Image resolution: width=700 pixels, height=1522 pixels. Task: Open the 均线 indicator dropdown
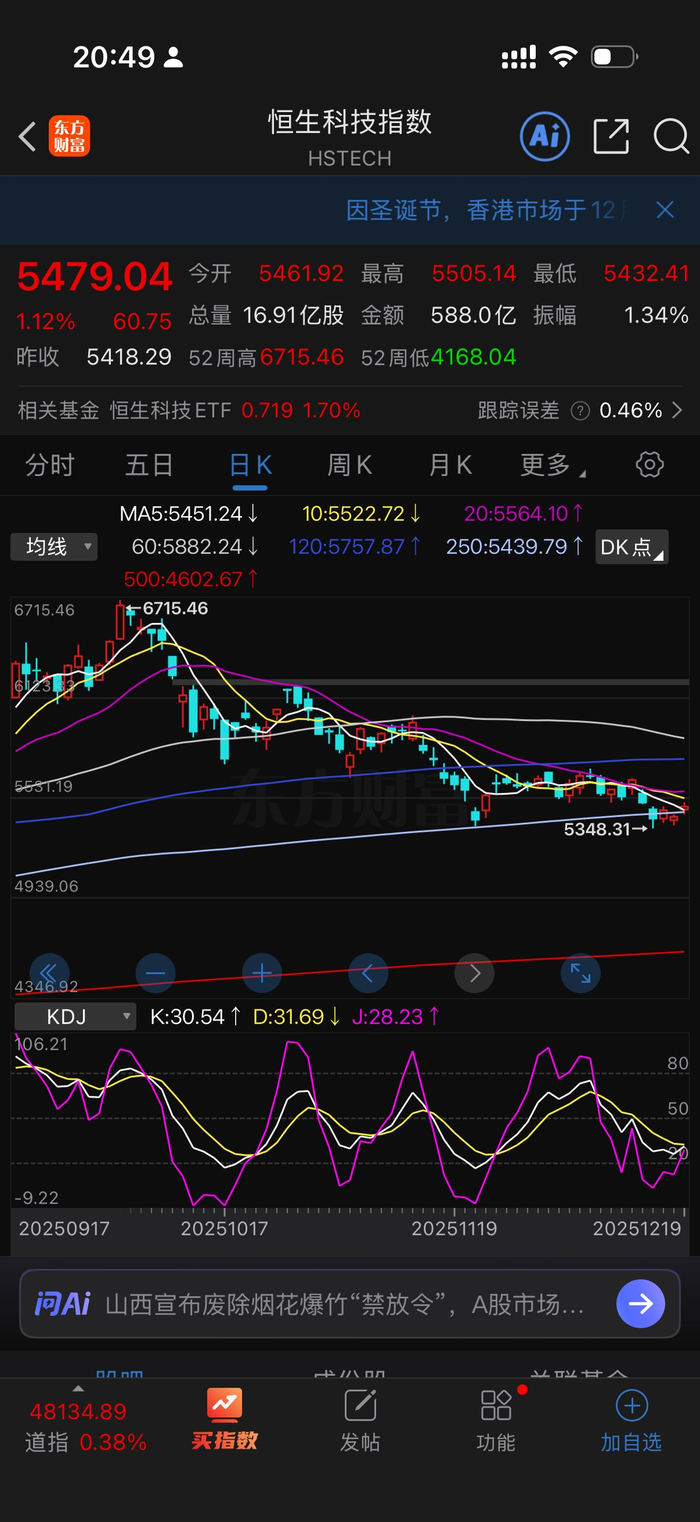pos(54,547)
